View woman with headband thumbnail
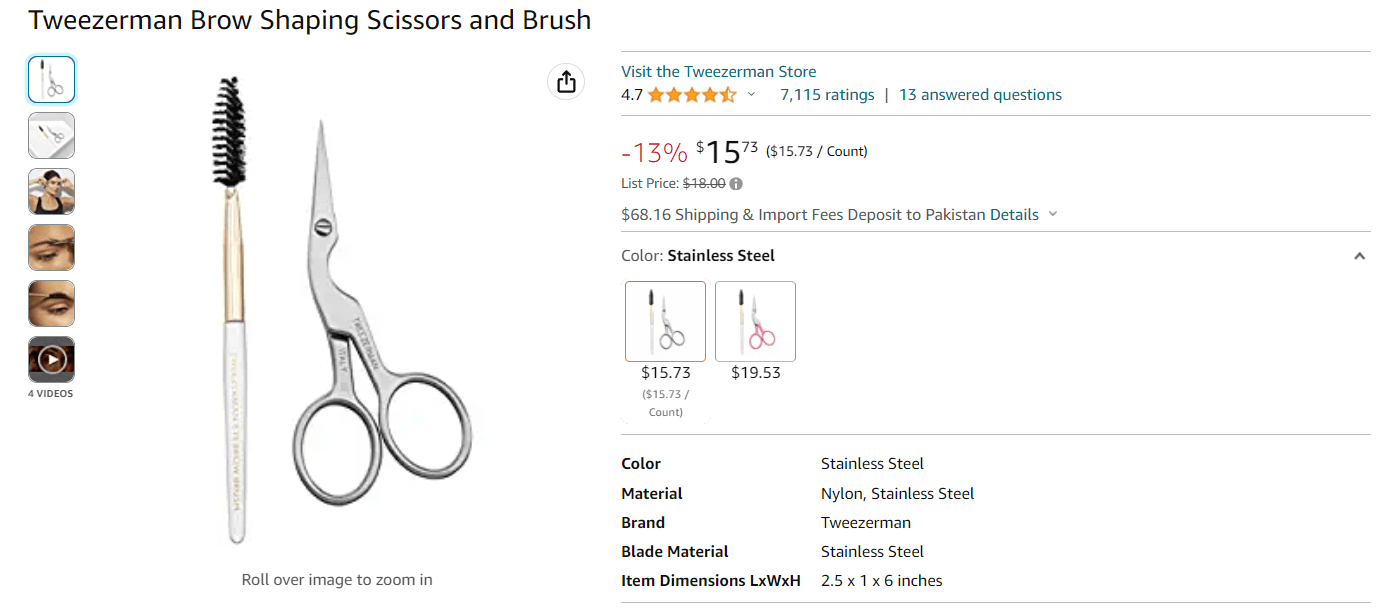 [x=51, y=192]
